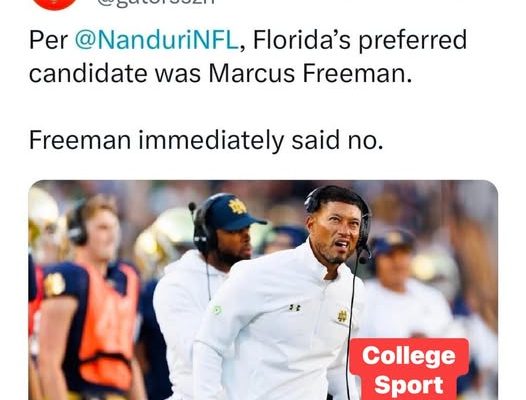526x400 pixels.
Task: Click the red profile avatar at top
Action: (55, 4)
